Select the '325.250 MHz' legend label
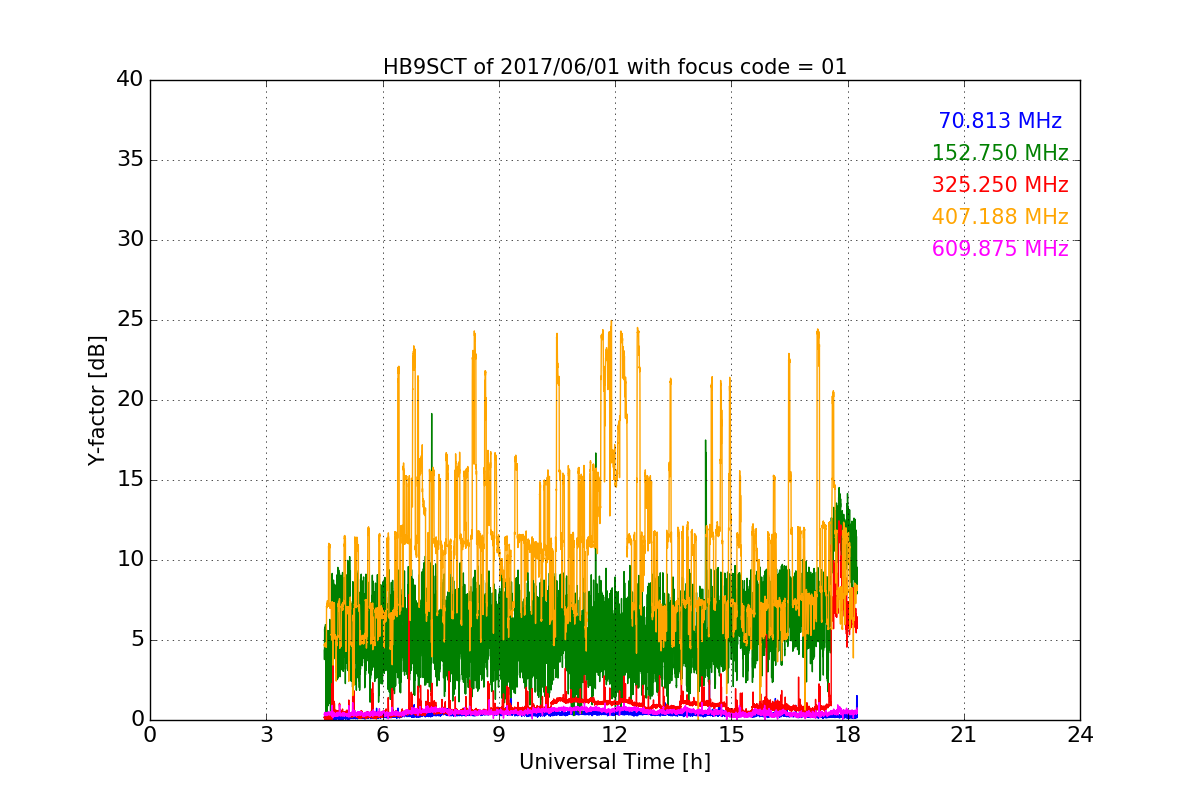This screenshot has height=800, width=1200. (x=1000, y=185)
